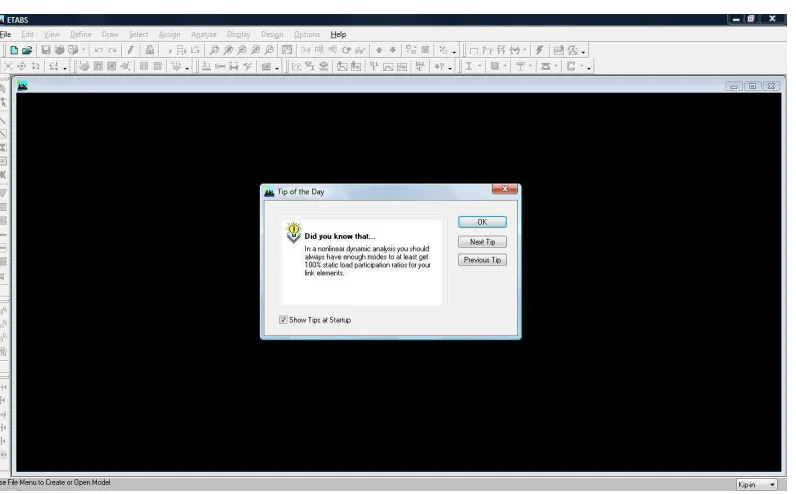
Task: Click the Open folder toolbar icon
Action: 27,50
